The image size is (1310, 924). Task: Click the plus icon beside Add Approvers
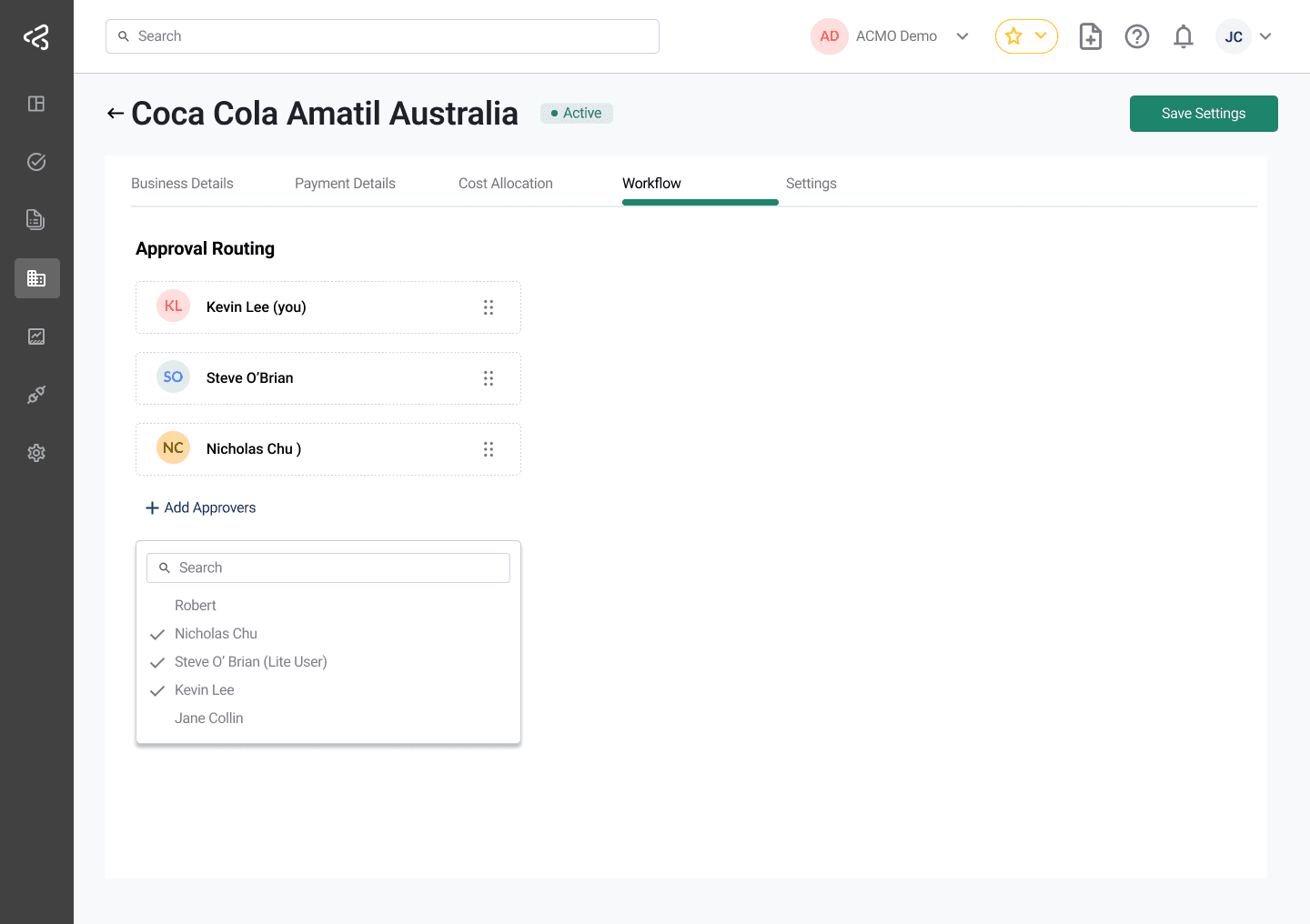(x=153, y=508)
